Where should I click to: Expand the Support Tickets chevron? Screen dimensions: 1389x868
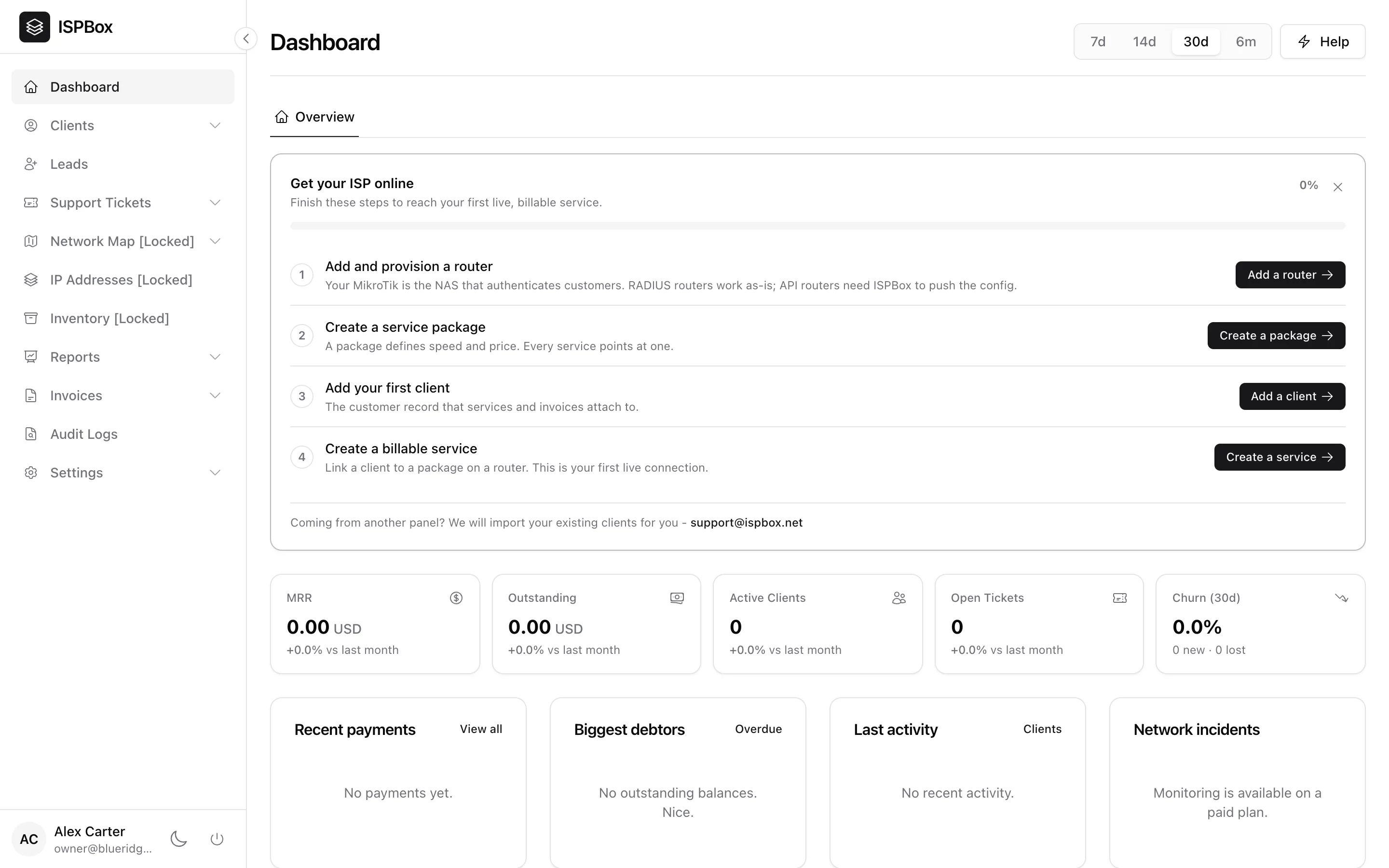(x=215, y=203)
